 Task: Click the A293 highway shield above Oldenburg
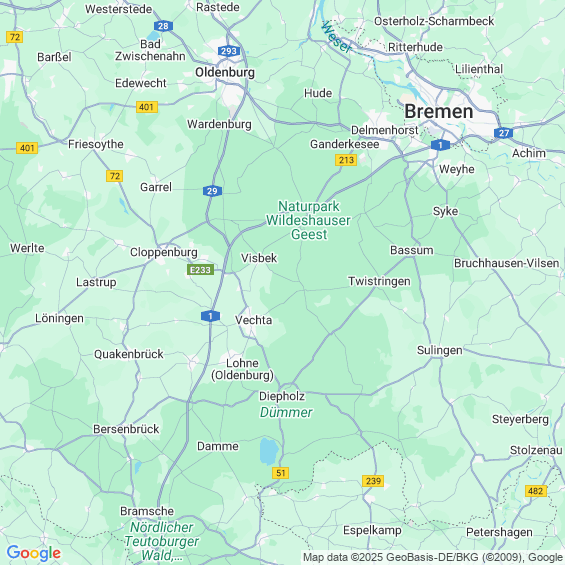pos(229,51)
